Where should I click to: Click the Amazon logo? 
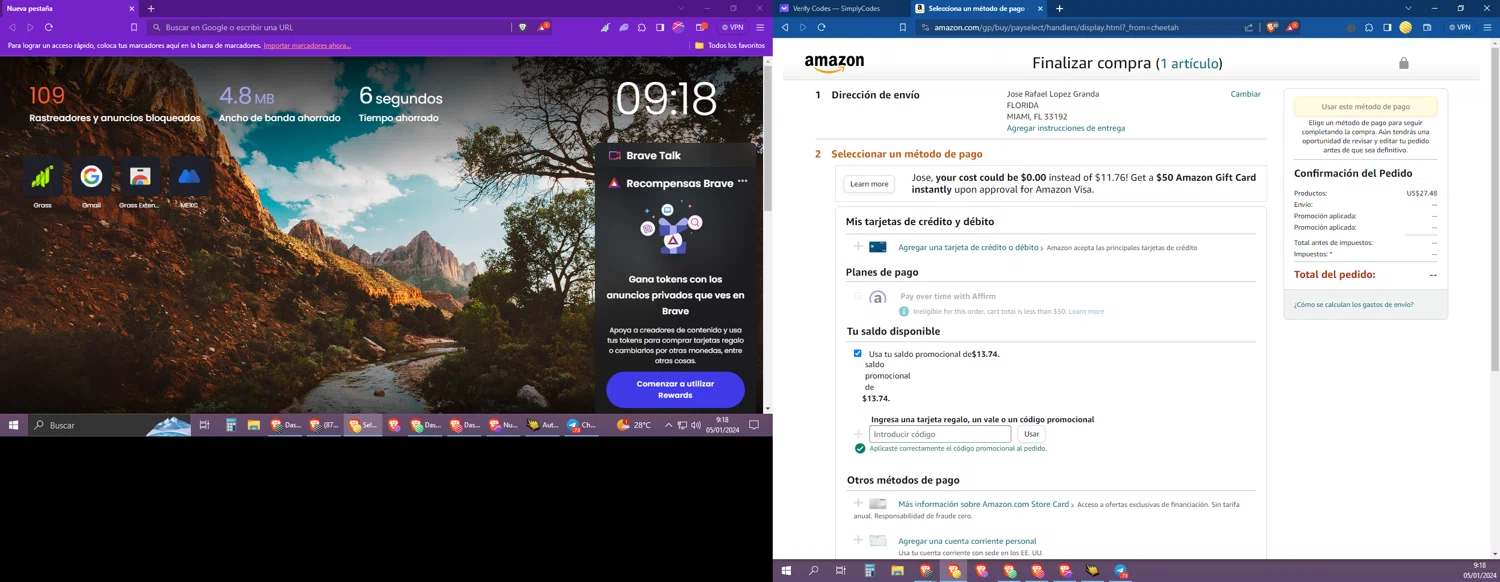[834, 63]
